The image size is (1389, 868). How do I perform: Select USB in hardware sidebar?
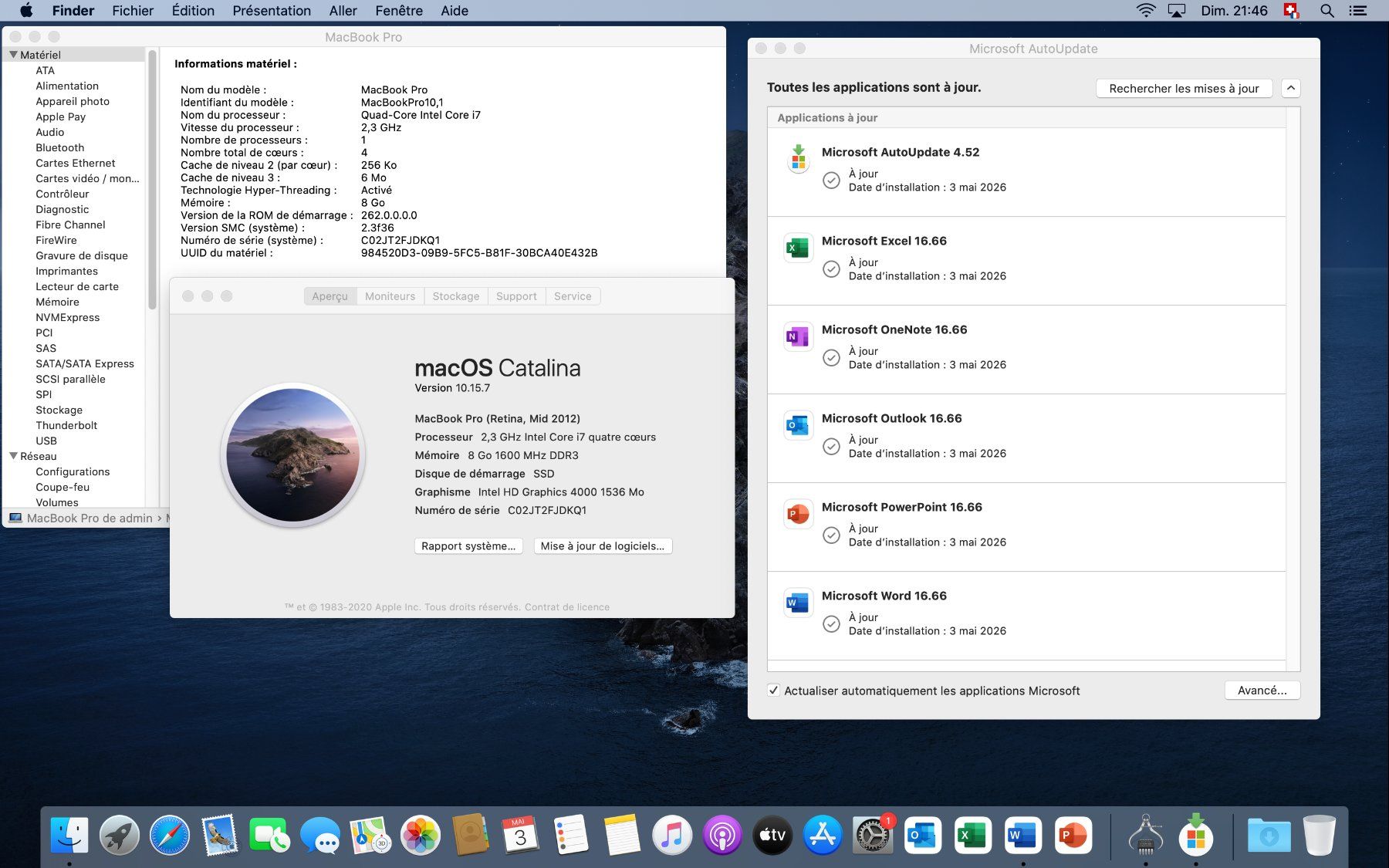[46, 441]
